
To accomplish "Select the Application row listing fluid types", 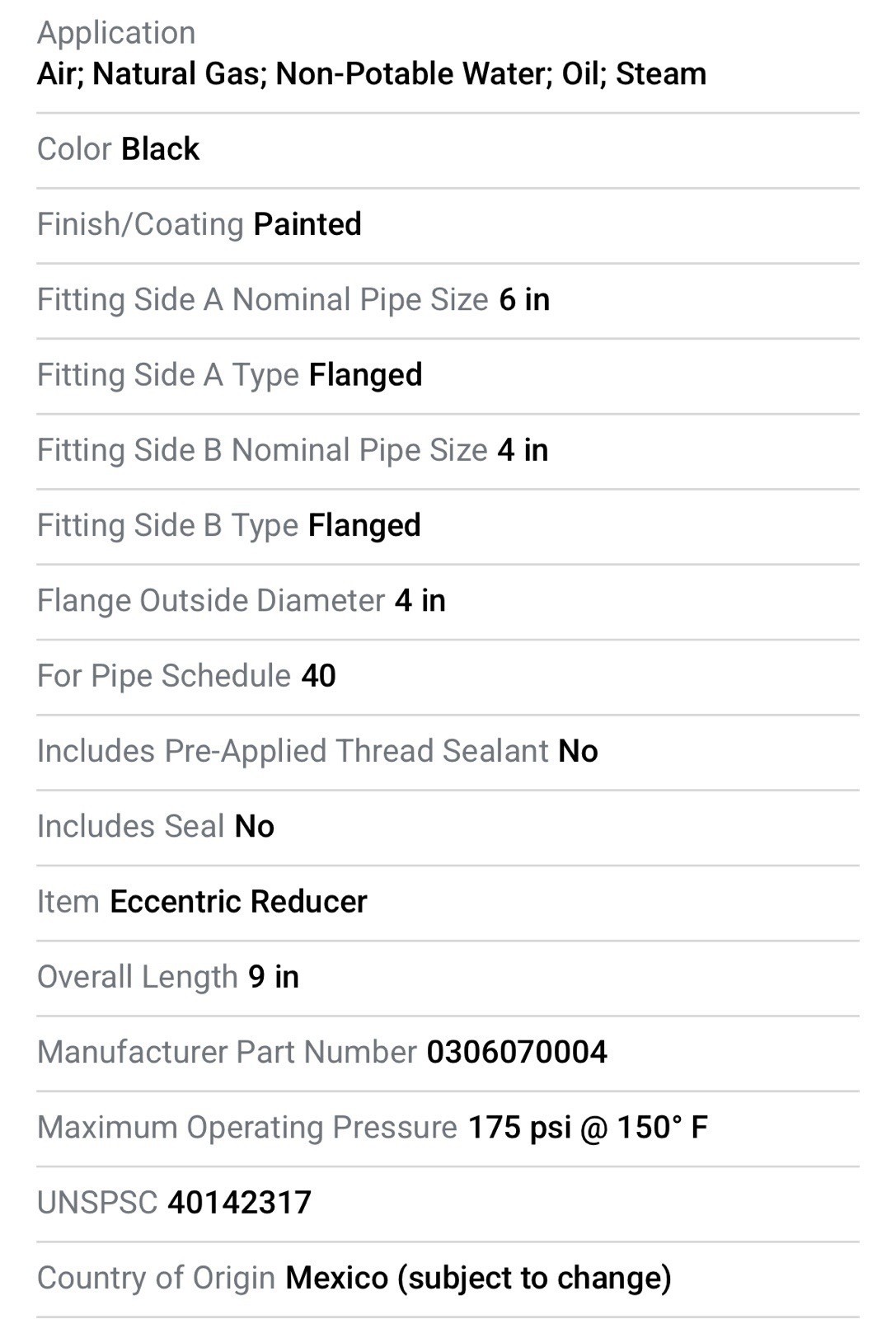I will pyautogui.click(x=448, y=54).
